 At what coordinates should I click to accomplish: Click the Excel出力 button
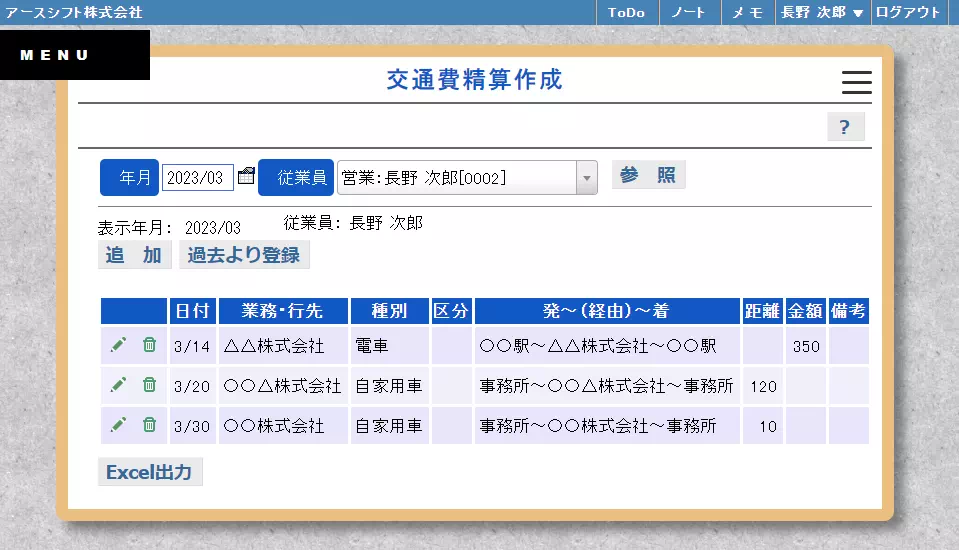pyautogui.click(x=150, y=472)
